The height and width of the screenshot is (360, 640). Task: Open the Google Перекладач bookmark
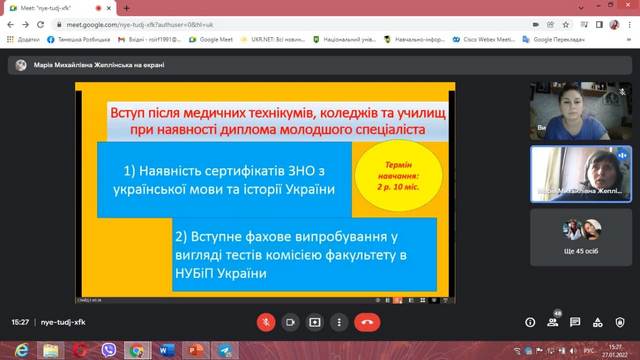click(x=554, y=40)
